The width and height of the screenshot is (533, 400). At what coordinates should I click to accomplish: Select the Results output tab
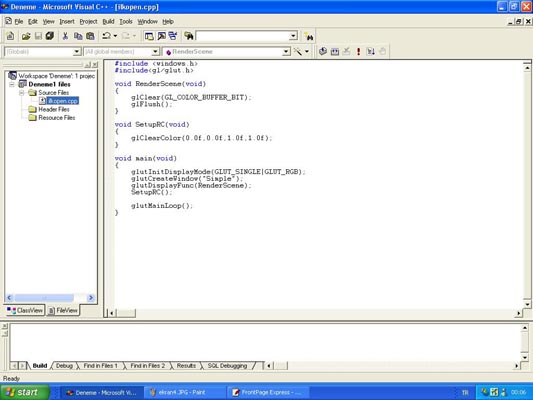[x=186, y=366]
